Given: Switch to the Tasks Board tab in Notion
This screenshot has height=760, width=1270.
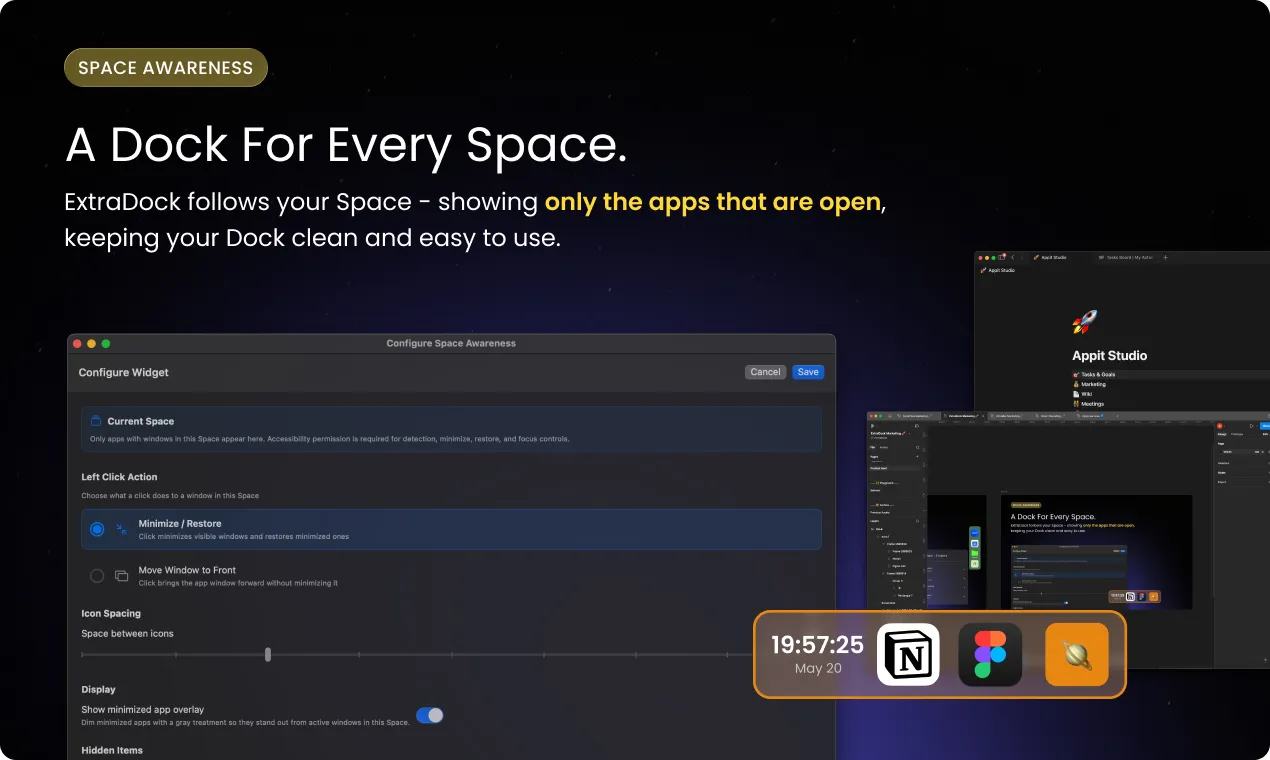Looking at the screenshot, I should (1125, 257).
